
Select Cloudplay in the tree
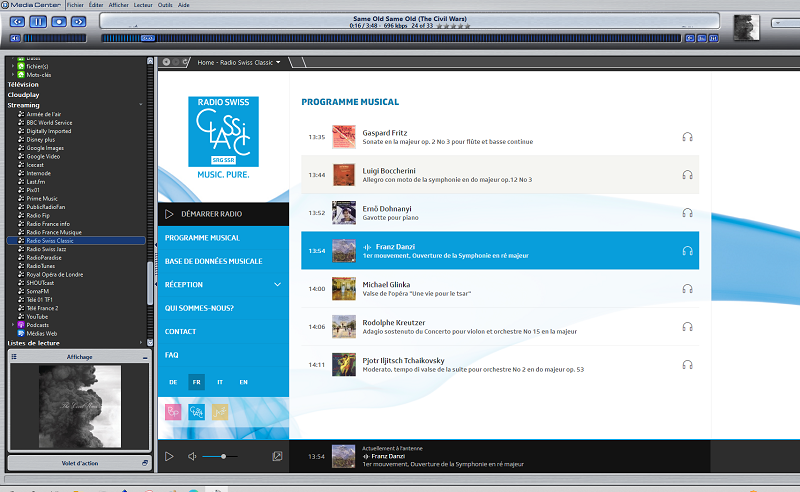23,95
